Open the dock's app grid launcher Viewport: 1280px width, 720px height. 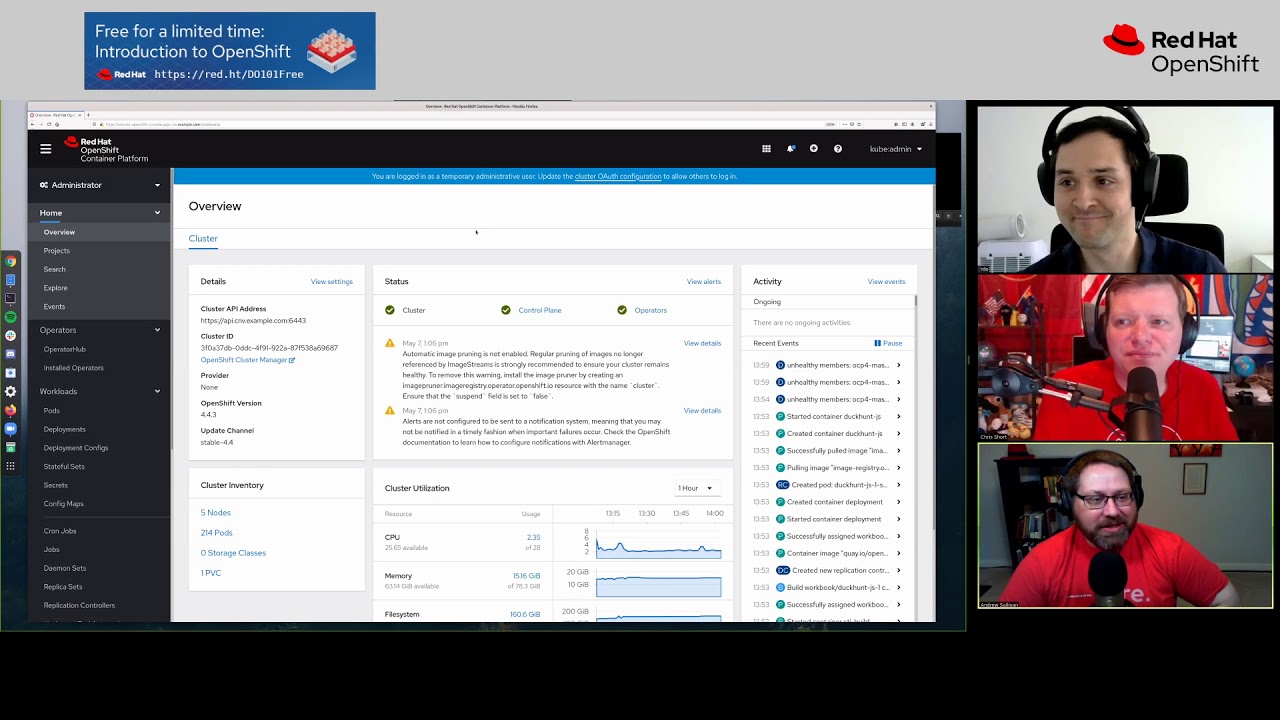click(11, 466)
